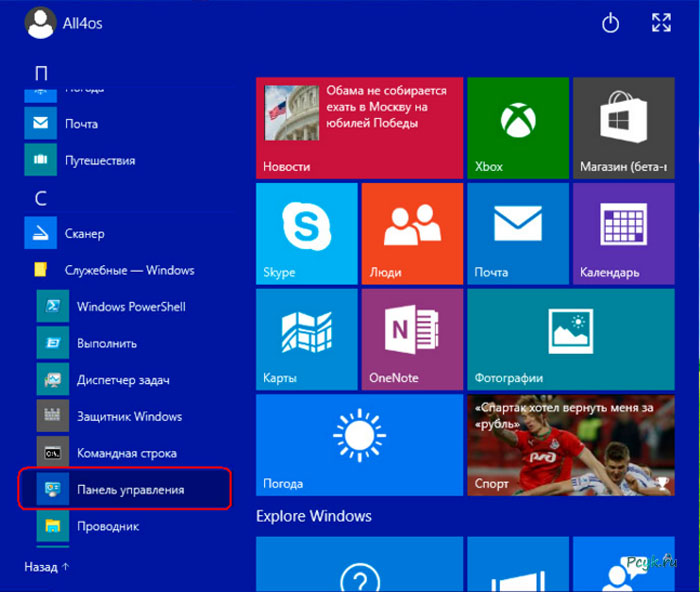Click the Windows PowerShell icon
The width and height of the screenshot is (700, 592).
53,306
